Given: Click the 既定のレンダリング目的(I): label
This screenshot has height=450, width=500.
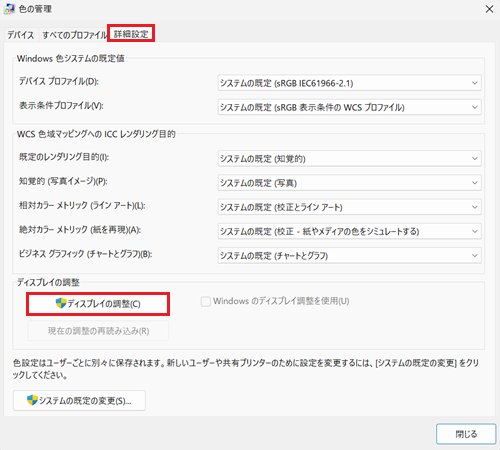Looking at the screenshot, I should pyautogui.click(x=64, y=157).
